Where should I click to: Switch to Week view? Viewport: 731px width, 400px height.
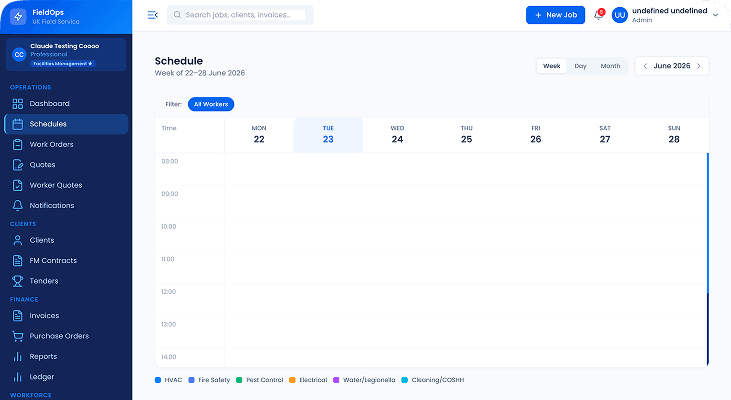pos(552,66)
